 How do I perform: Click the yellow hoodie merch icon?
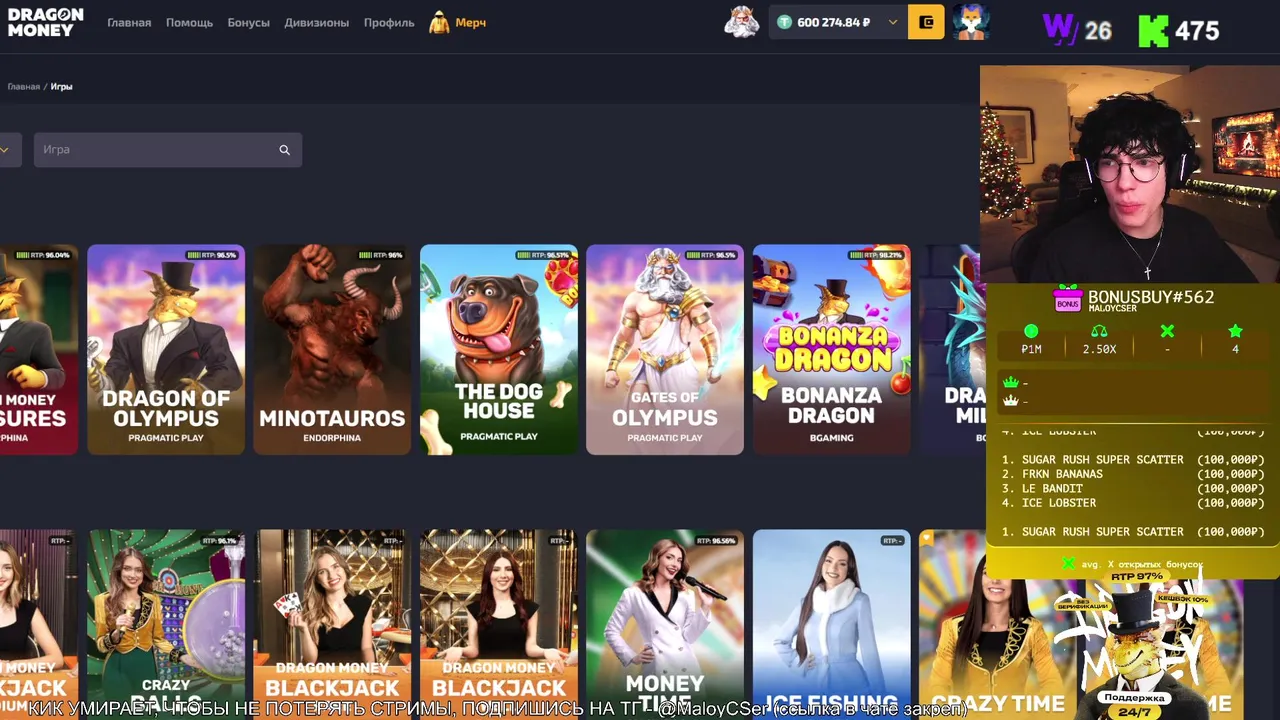click(439, 22)
